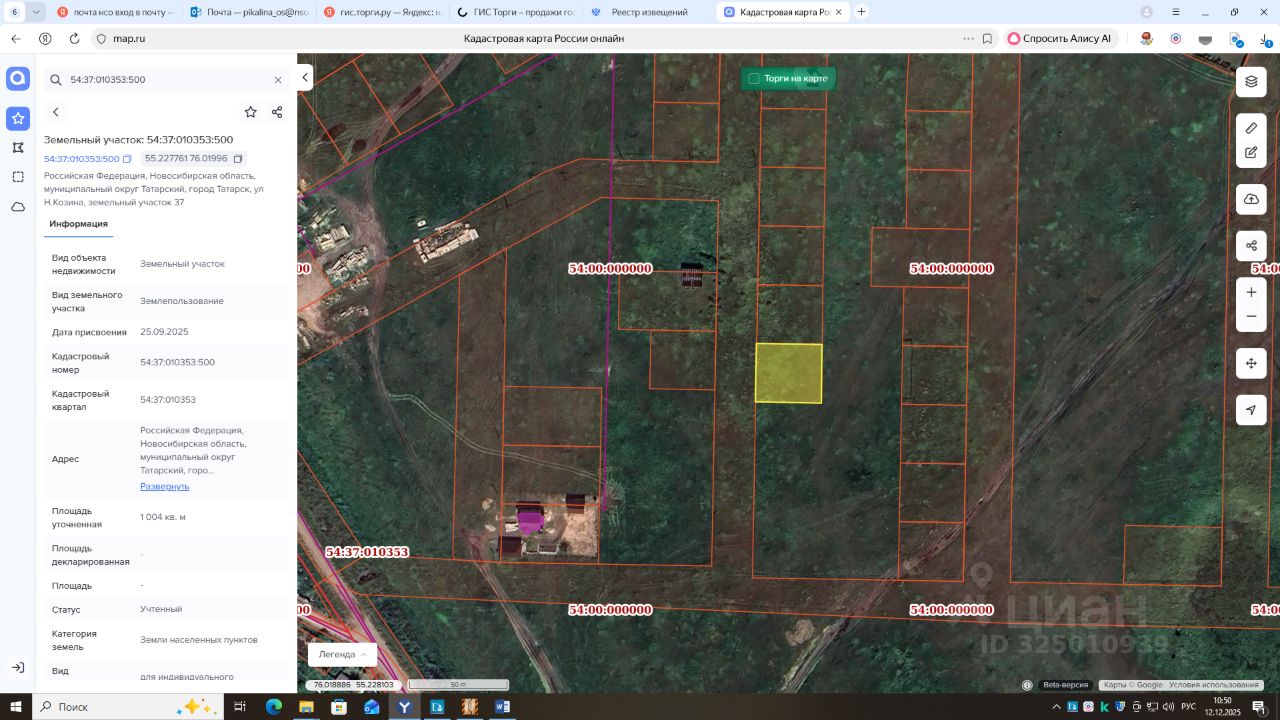This screenshot has height=720, width=1280.
Task: Click the Yandex 'Я' home button
Action: coord(45,39)
